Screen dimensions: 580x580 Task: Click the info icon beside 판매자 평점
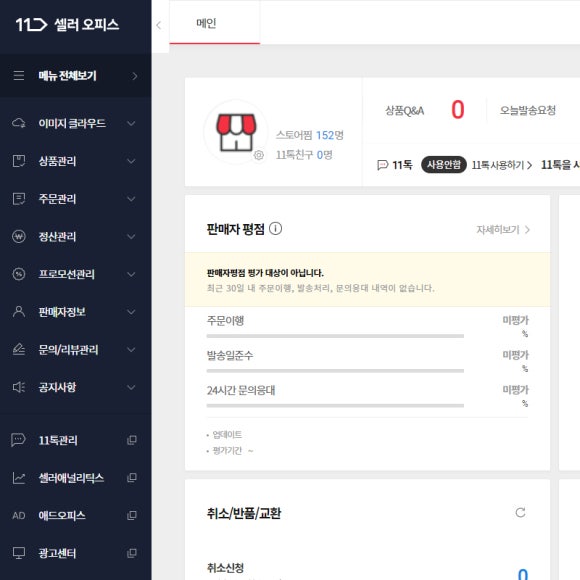pyautogui.click(x=275, y=229)
